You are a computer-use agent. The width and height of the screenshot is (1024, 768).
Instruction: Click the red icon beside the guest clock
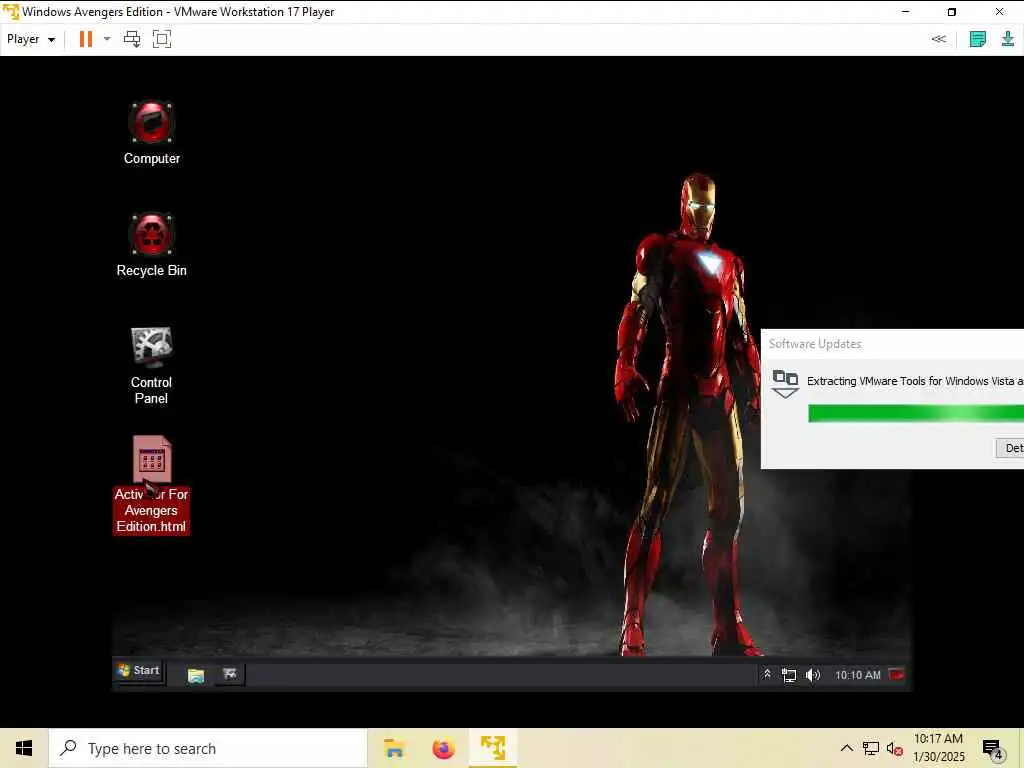[897, 675]
